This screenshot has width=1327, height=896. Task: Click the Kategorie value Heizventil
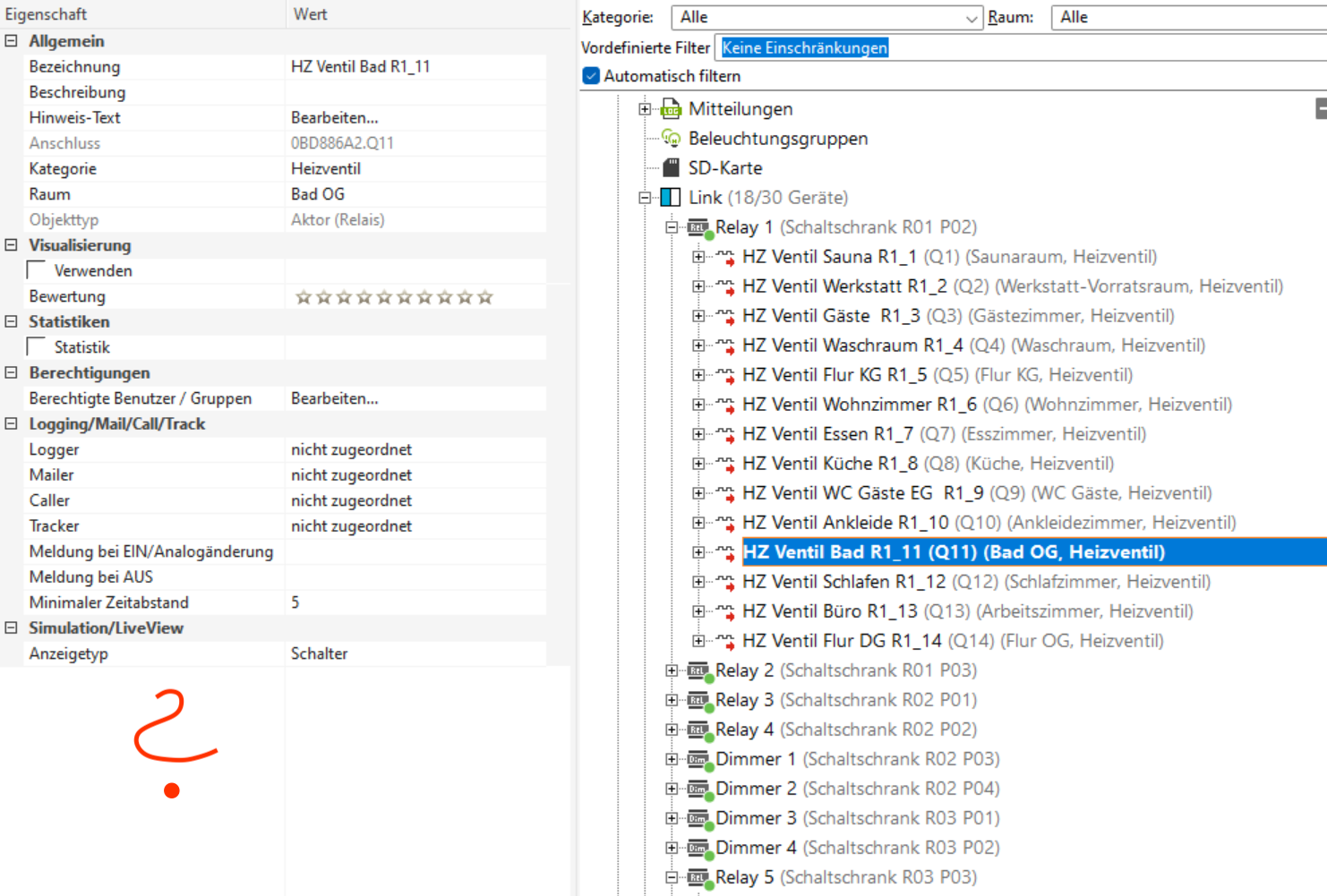(326, 169)
